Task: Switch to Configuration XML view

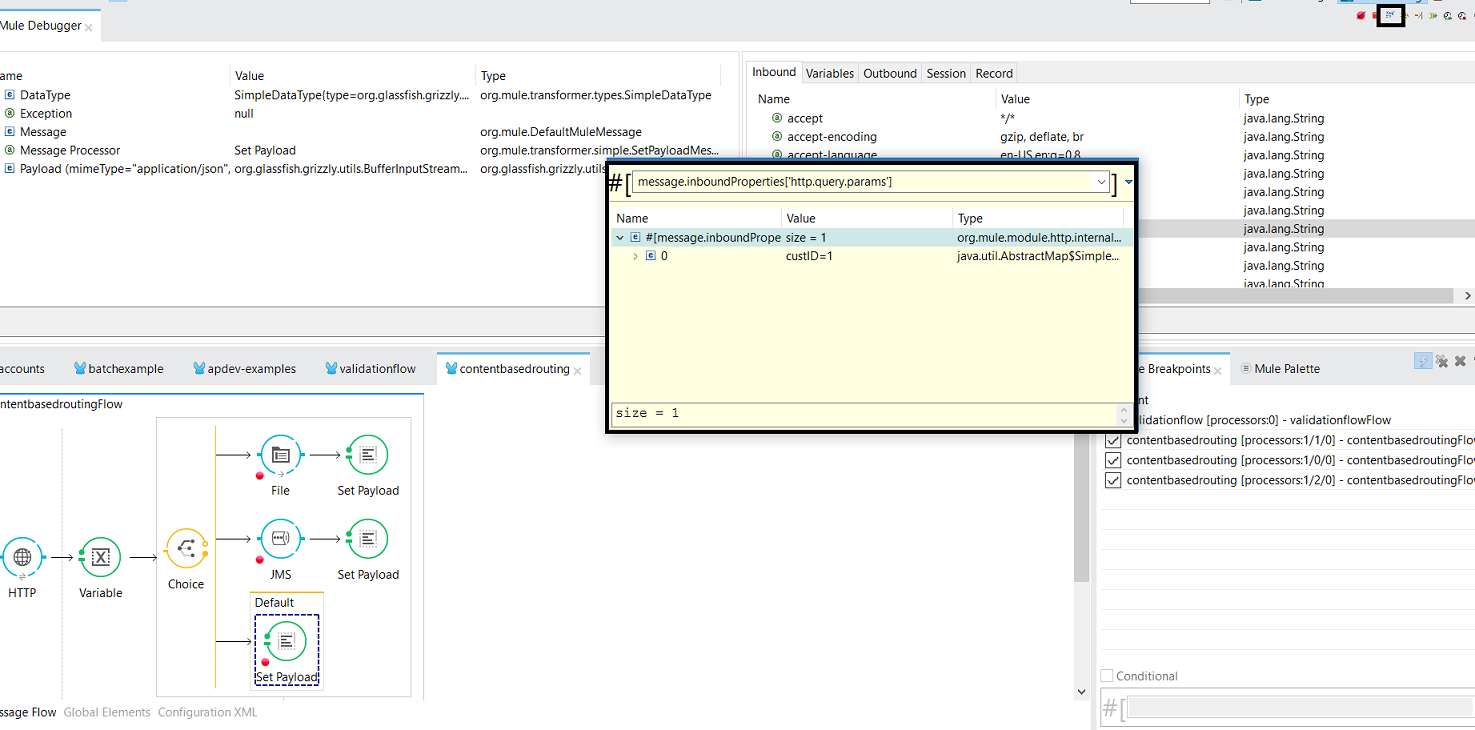Action: 207,713
